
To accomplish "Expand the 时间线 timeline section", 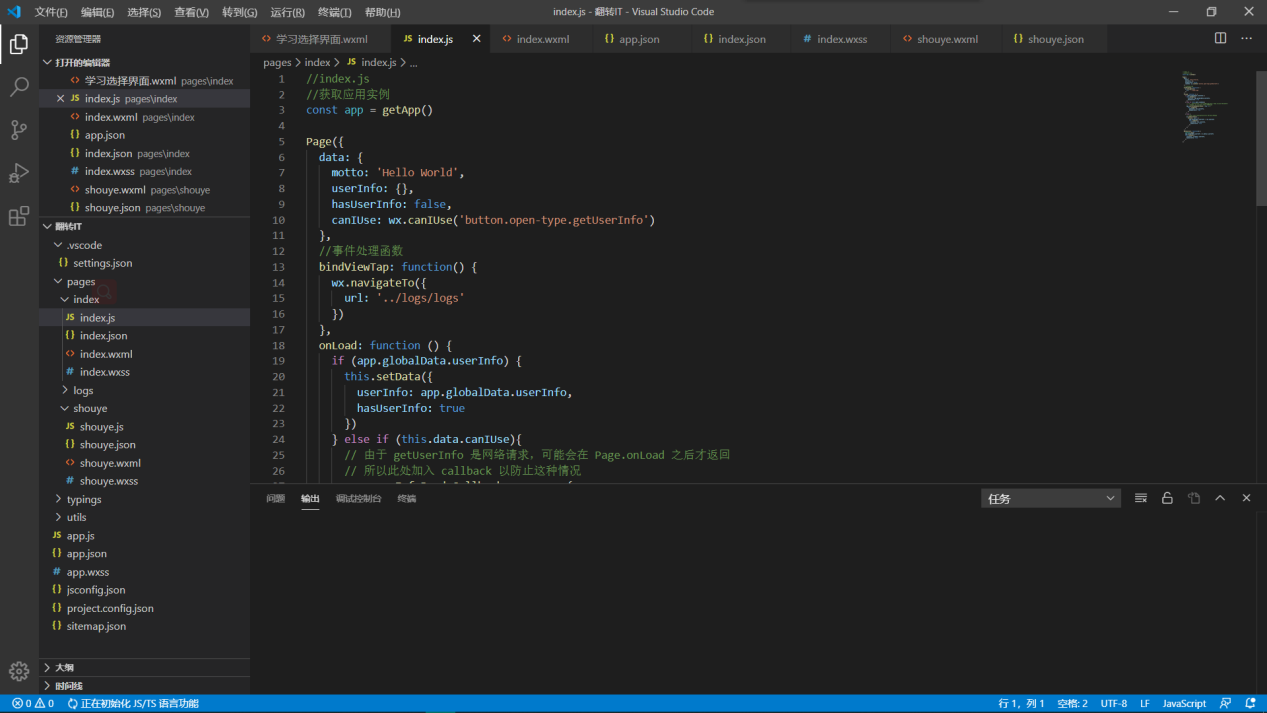I will [145, 686].
